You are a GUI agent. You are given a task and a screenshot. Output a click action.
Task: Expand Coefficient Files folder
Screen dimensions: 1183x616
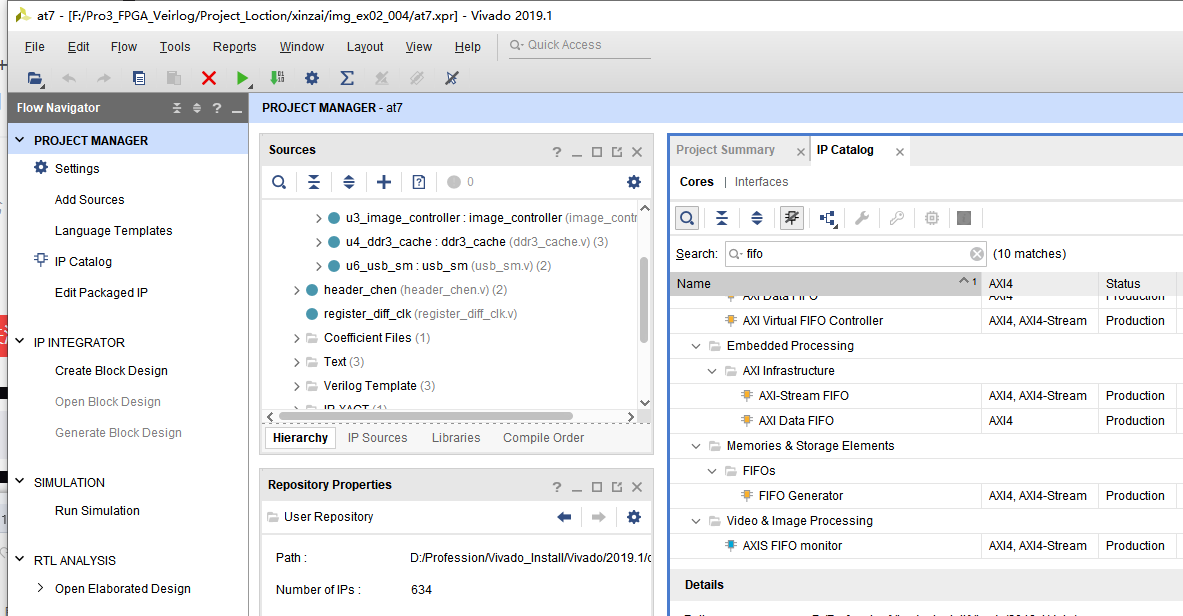click(x=297, y=338)
